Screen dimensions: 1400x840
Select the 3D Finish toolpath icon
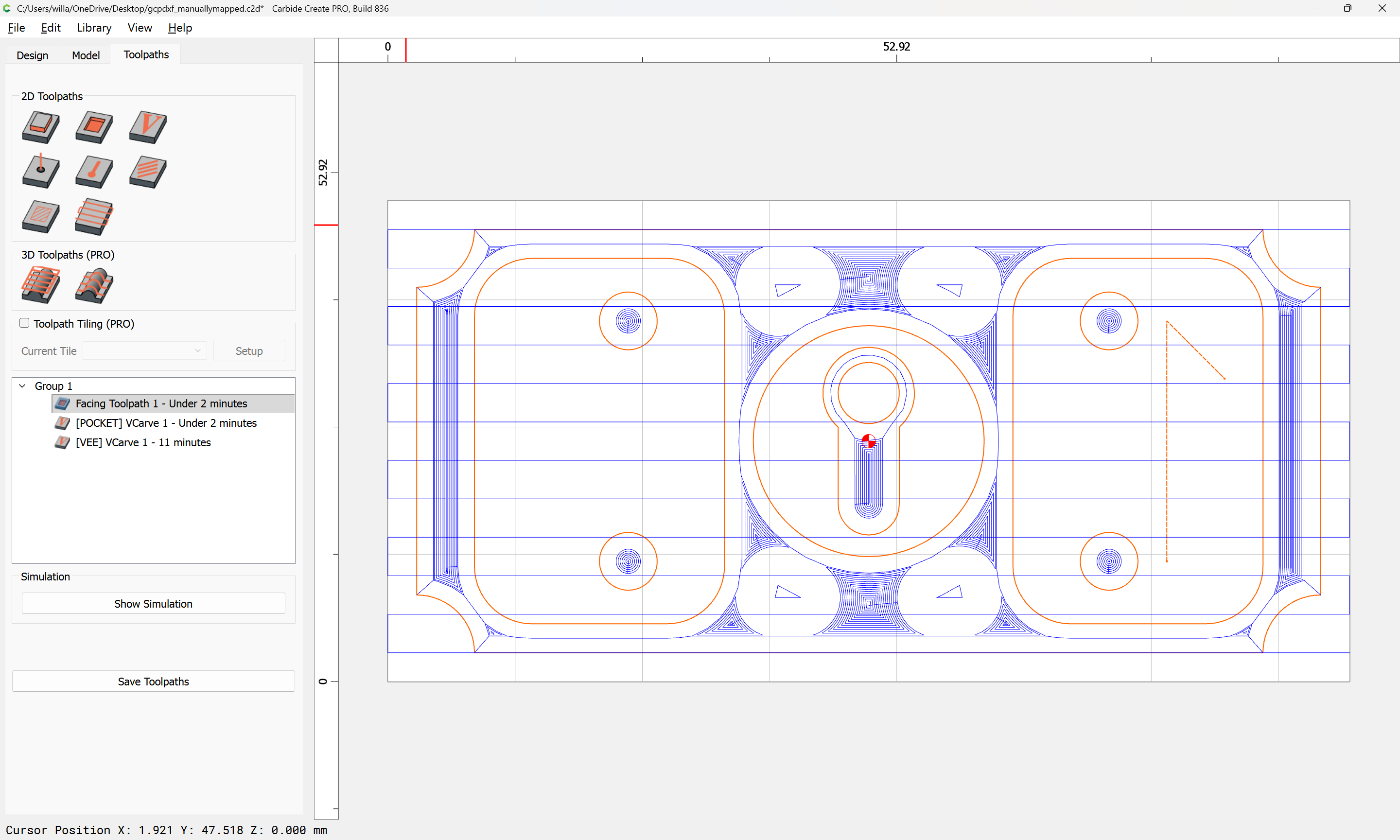click(94, 285)
